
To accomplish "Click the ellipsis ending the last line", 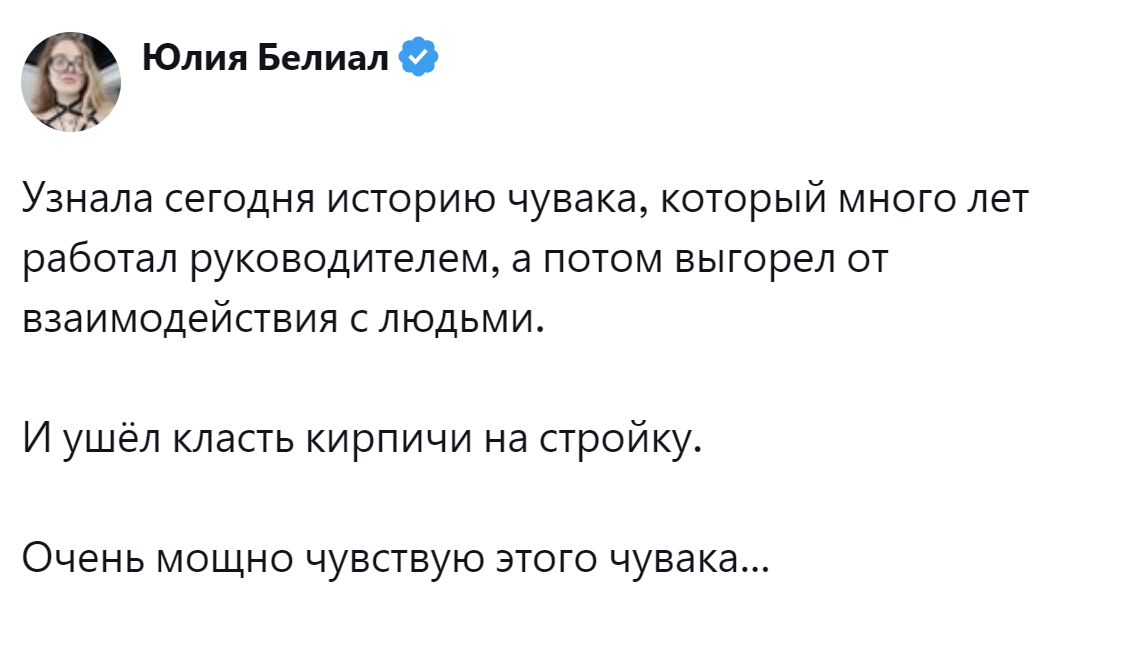I will tap(756, 567).
